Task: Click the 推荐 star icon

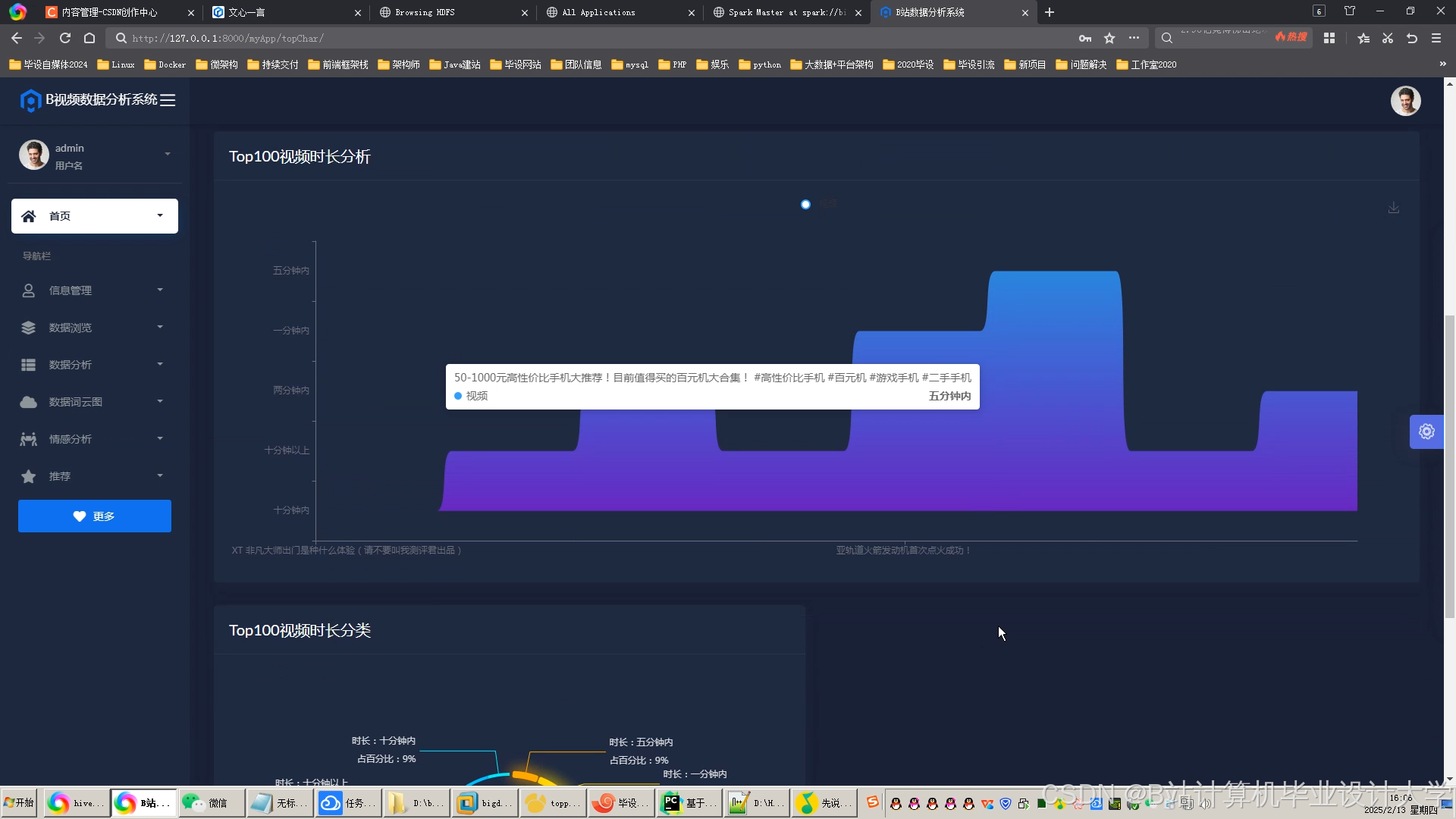Action: coord(28,476)
